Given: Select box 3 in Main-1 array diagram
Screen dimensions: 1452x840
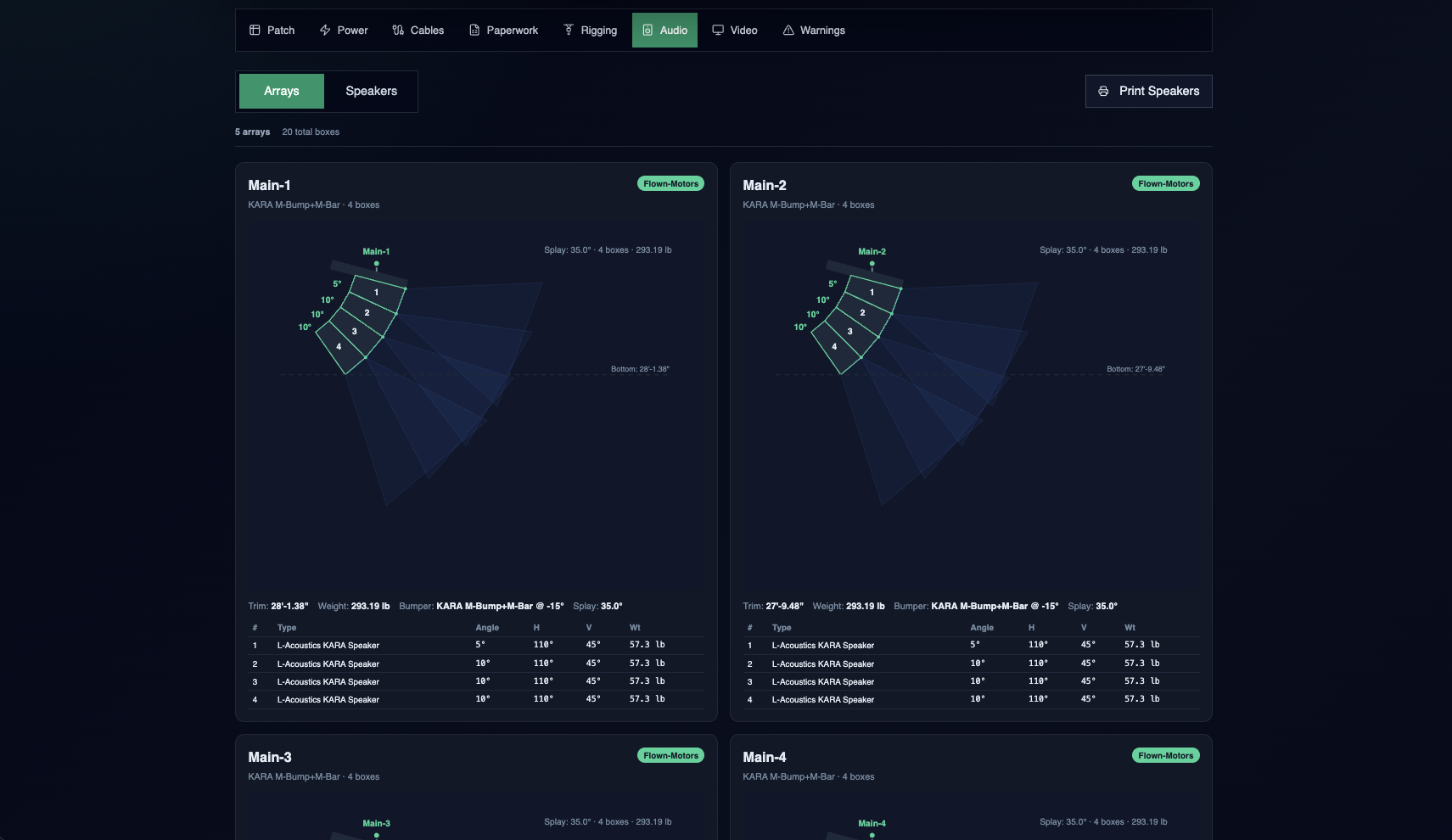Looking at the screenshot, I should click(x=355, y=332).
